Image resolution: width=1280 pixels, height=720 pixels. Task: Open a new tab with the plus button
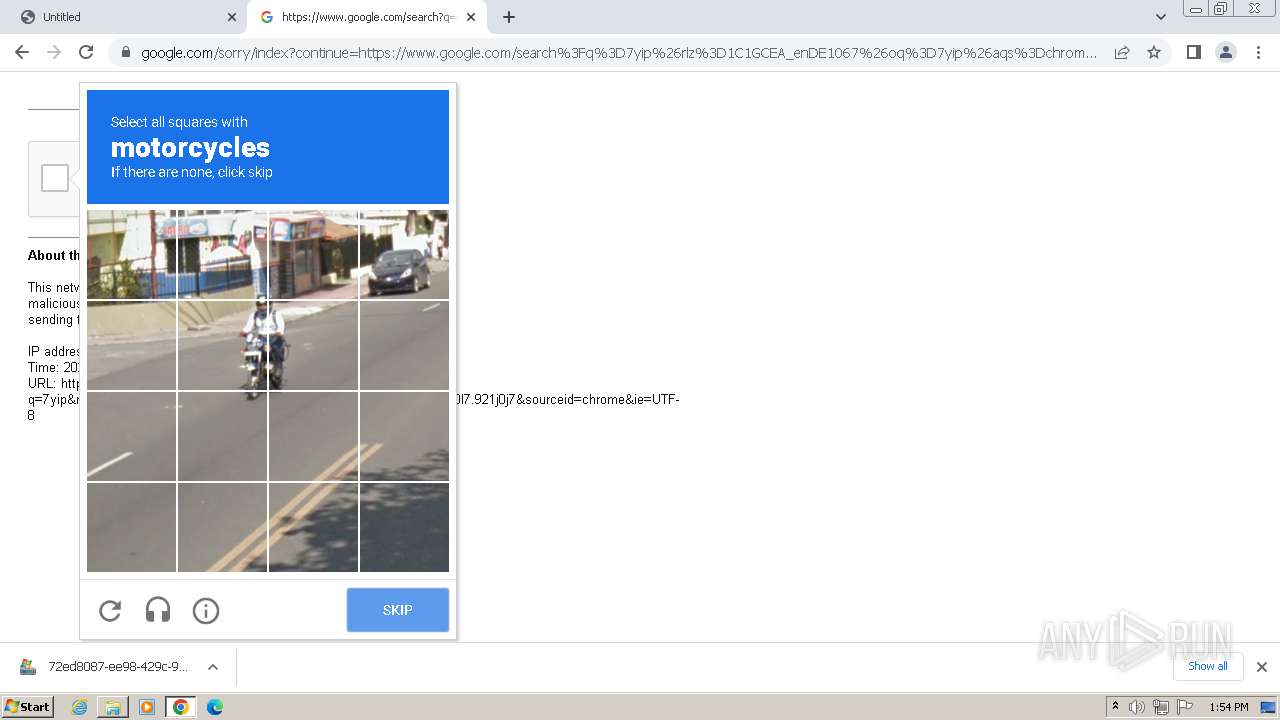(509, 17)
